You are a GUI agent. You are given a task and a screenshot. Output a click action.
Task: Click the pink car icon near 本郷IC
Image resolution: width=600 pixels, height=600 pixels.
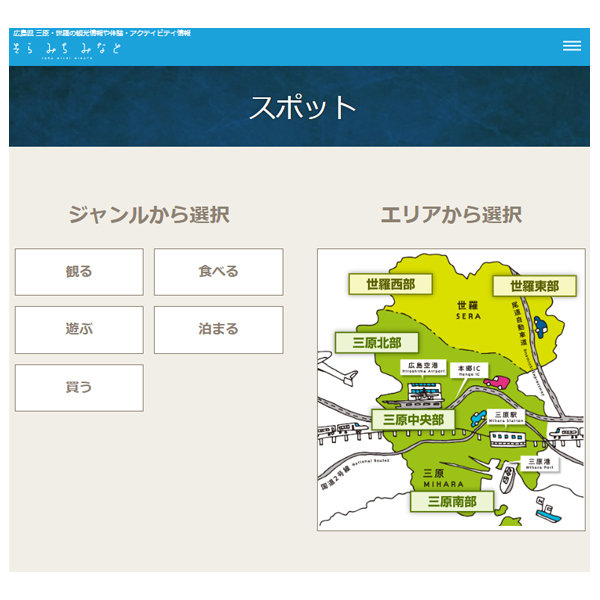494,381
